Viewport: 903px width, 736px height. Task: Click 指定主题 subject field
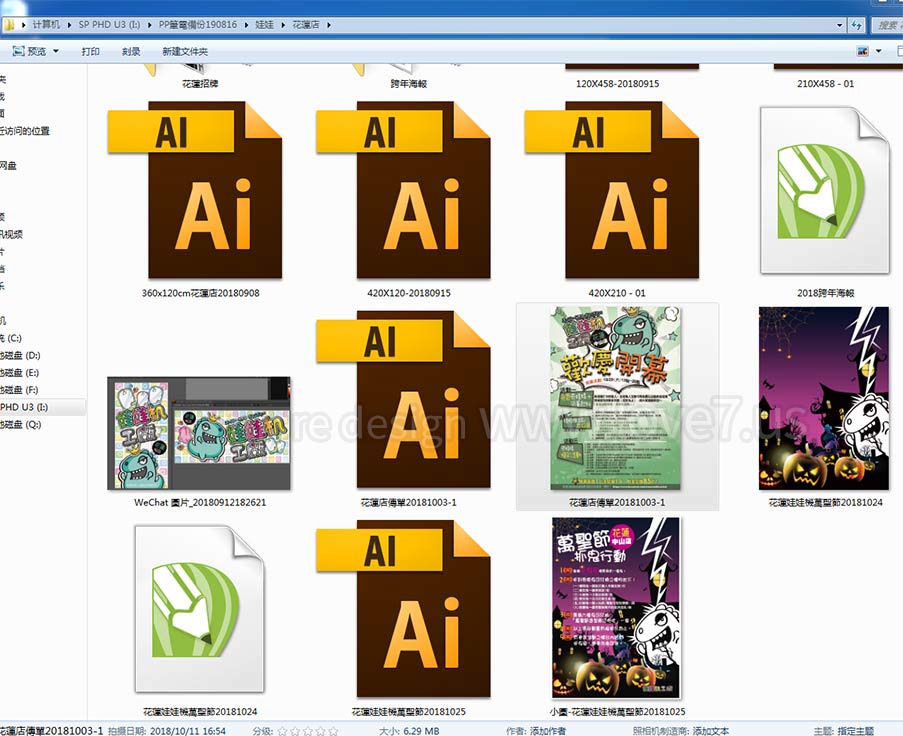855,731
